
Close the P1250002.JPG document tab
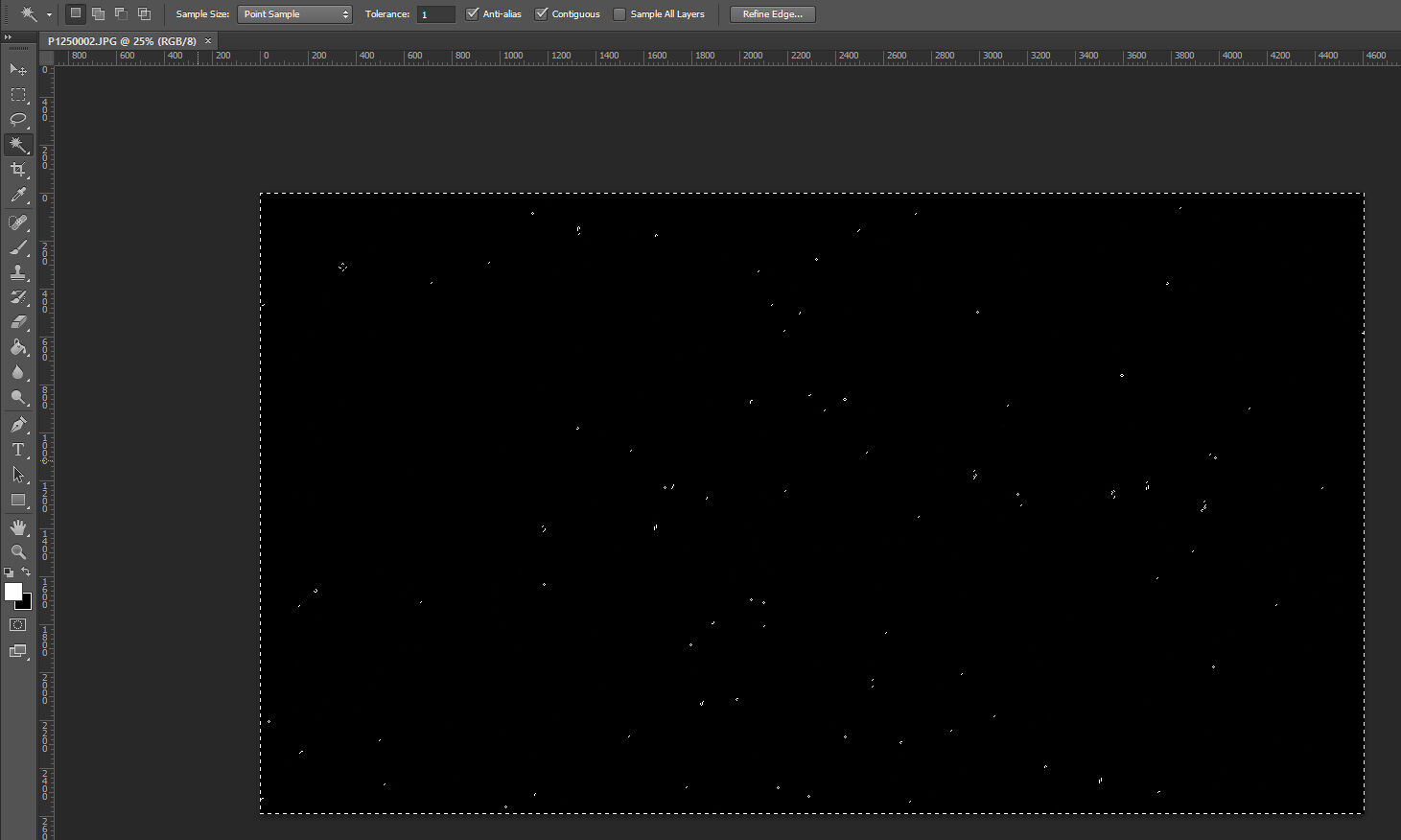point(208,41)
